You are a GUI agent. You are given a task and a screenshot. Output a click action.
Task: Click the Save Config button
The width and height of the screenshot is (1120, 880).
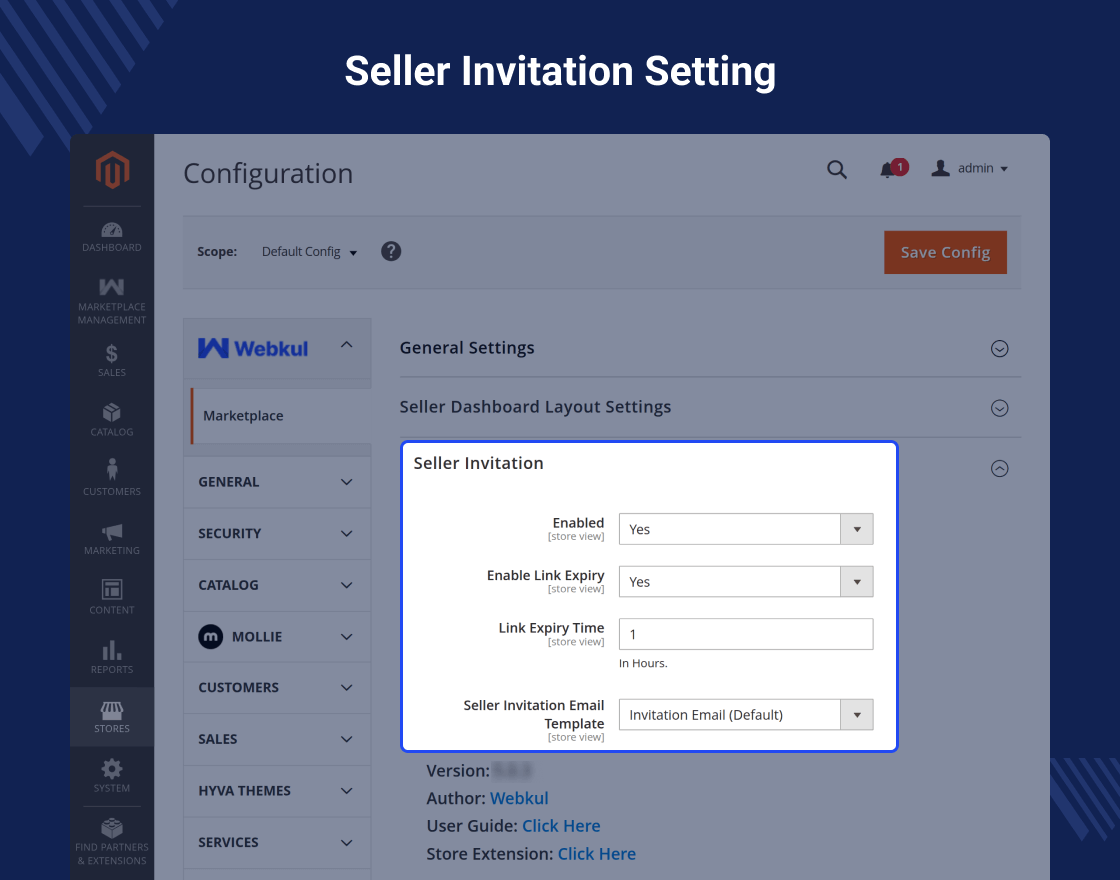(945, 252)
